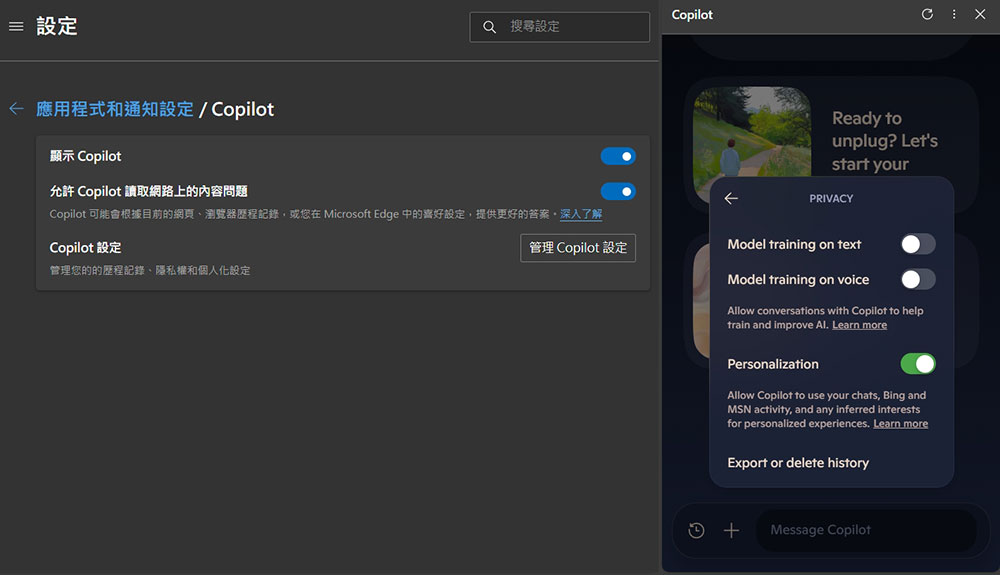Open the Copilot panel three-dot menu
Screen dimensions: 1000x575
pyautogui.click(x=954, y=14)
